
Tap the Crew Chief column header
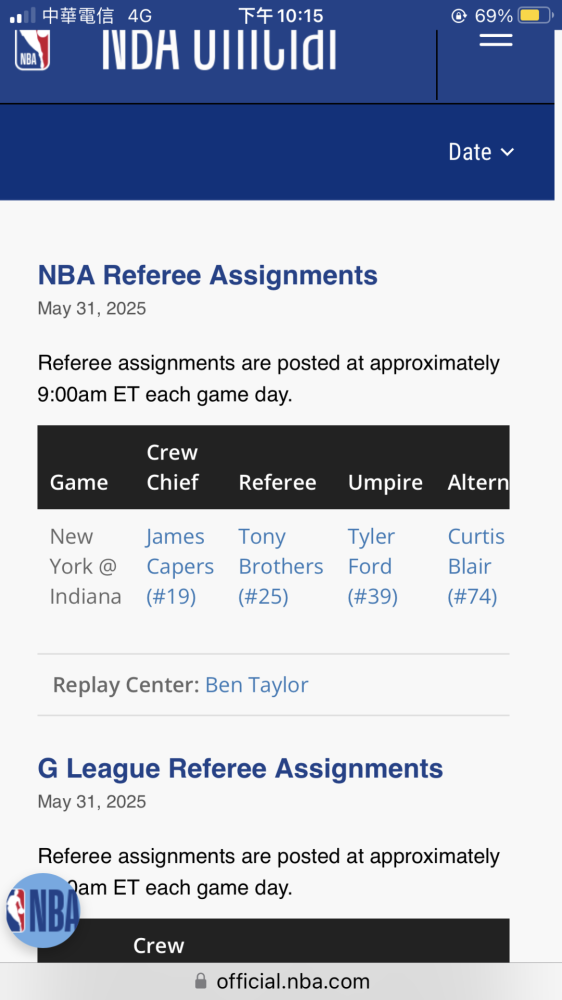click(x=172, y=467)
